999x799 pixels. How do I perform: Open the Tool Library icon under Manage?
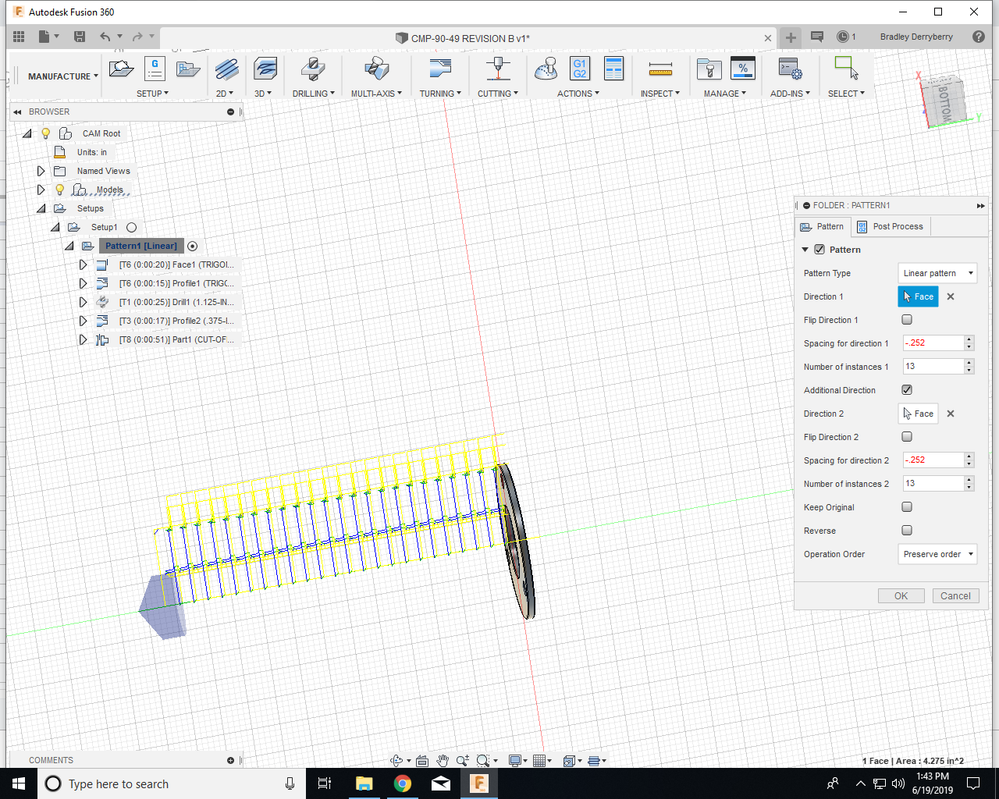pos(708,69)
